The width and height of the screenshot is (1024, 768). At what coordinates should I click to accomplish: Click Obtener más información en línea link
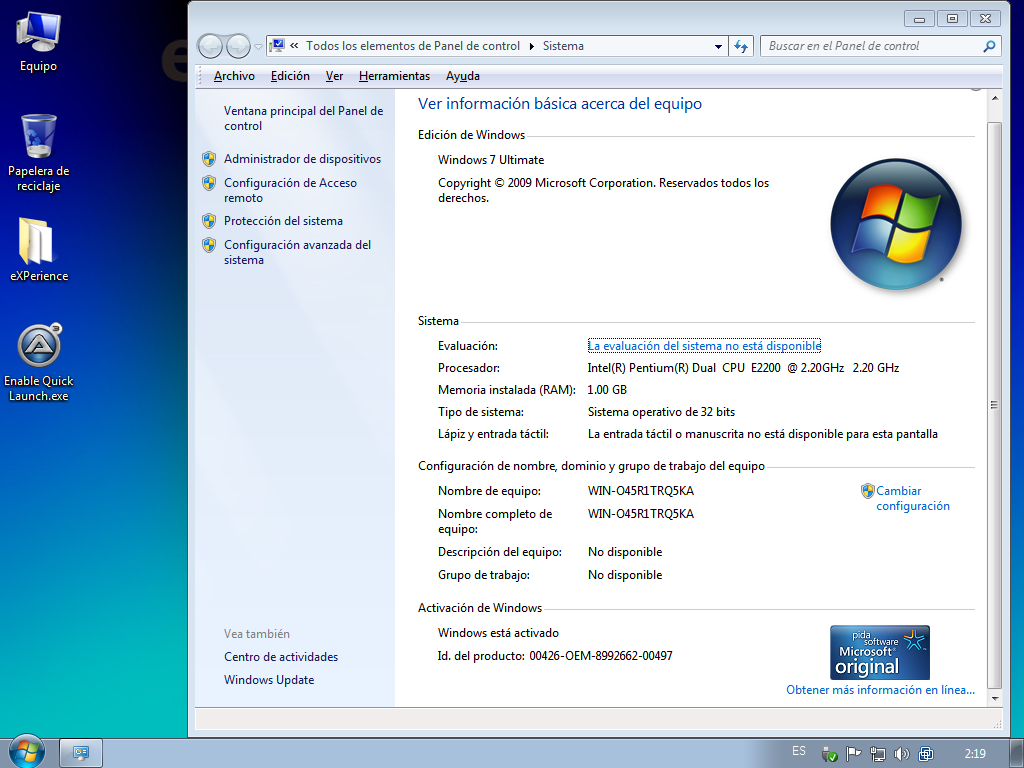point(880,690)
